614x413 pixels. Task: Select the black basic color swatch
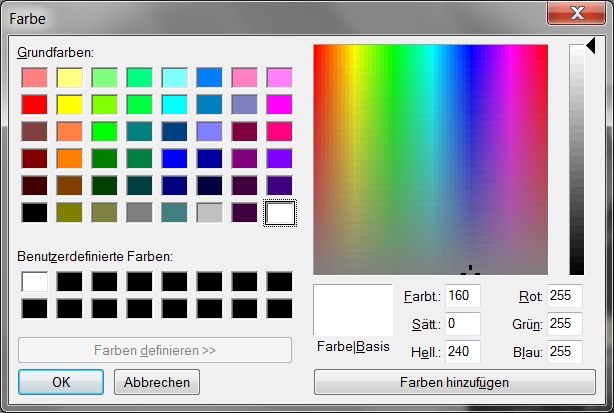click(34, 213)
